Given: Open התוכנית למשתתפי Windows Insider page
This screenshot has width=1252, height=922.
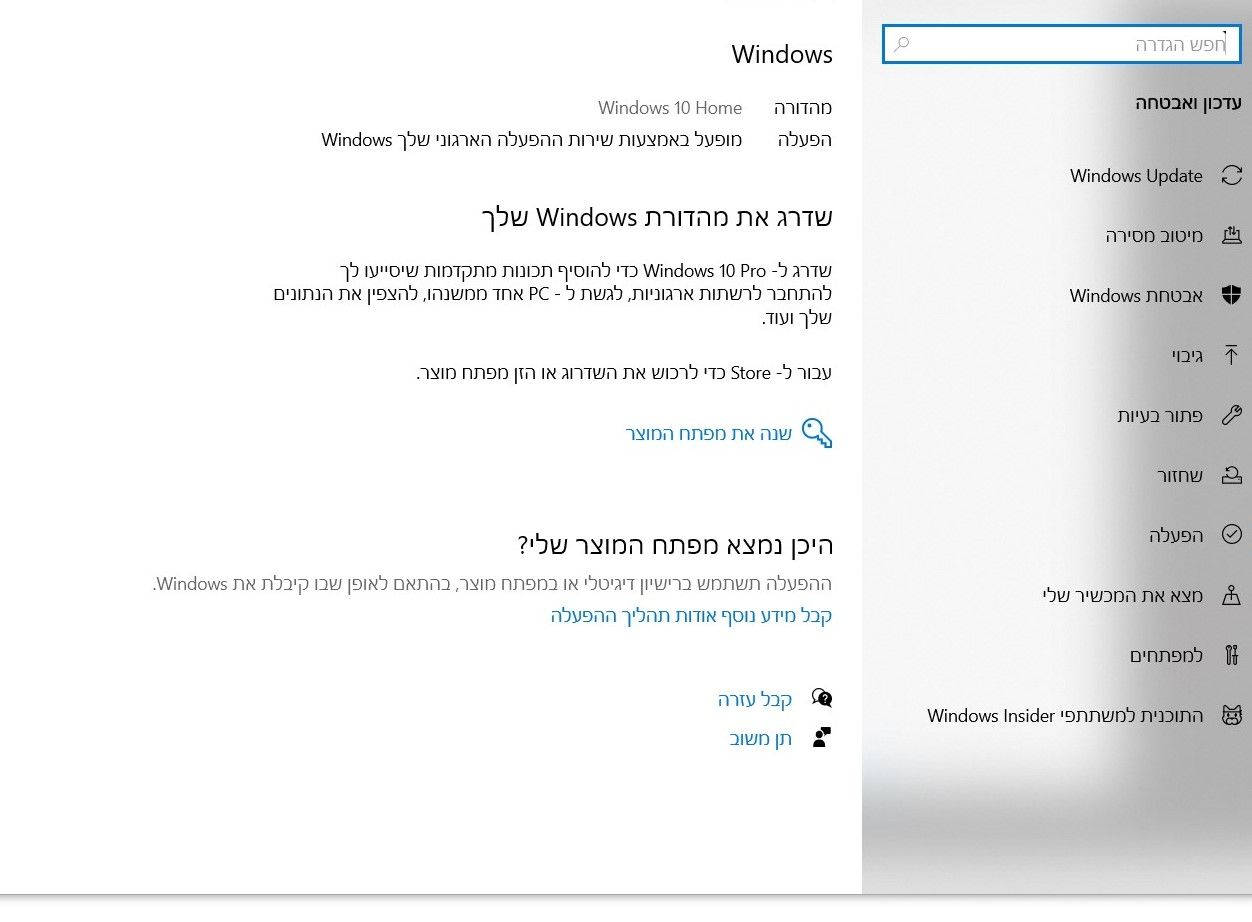Looking at the screenshot, I should click(x=1065, y=715).
